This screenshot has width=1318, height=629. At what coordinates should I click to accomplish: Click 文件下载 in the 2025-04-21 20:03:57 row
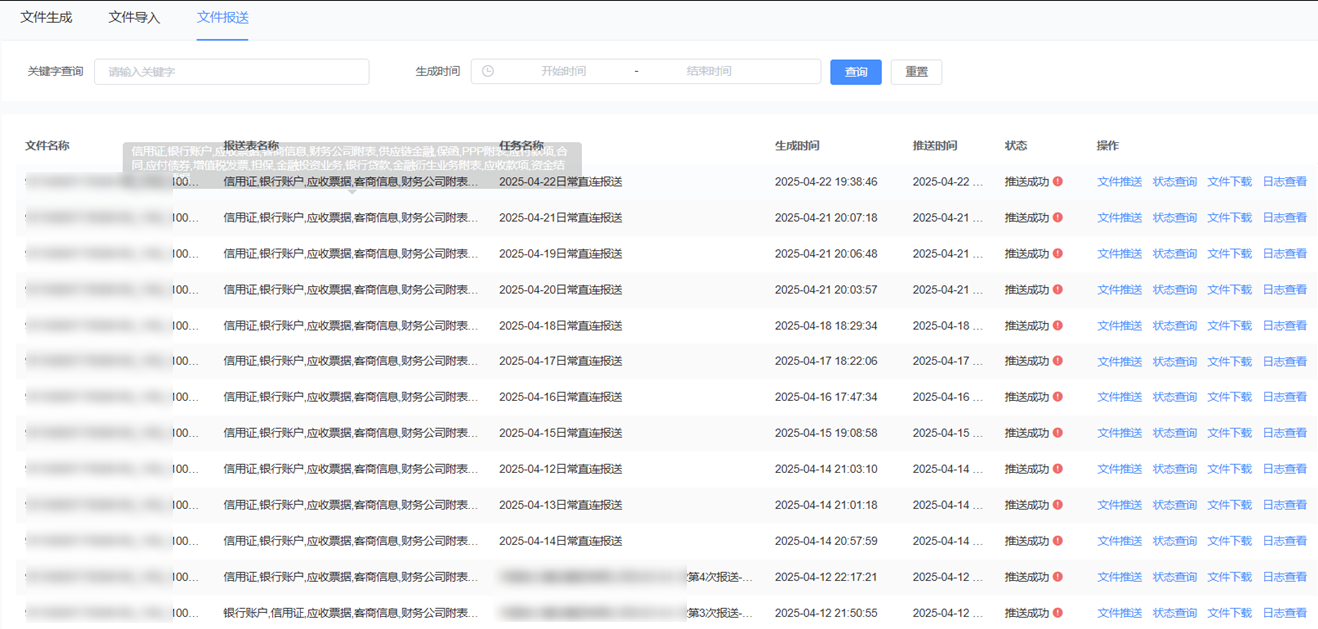pos(1230,290)
